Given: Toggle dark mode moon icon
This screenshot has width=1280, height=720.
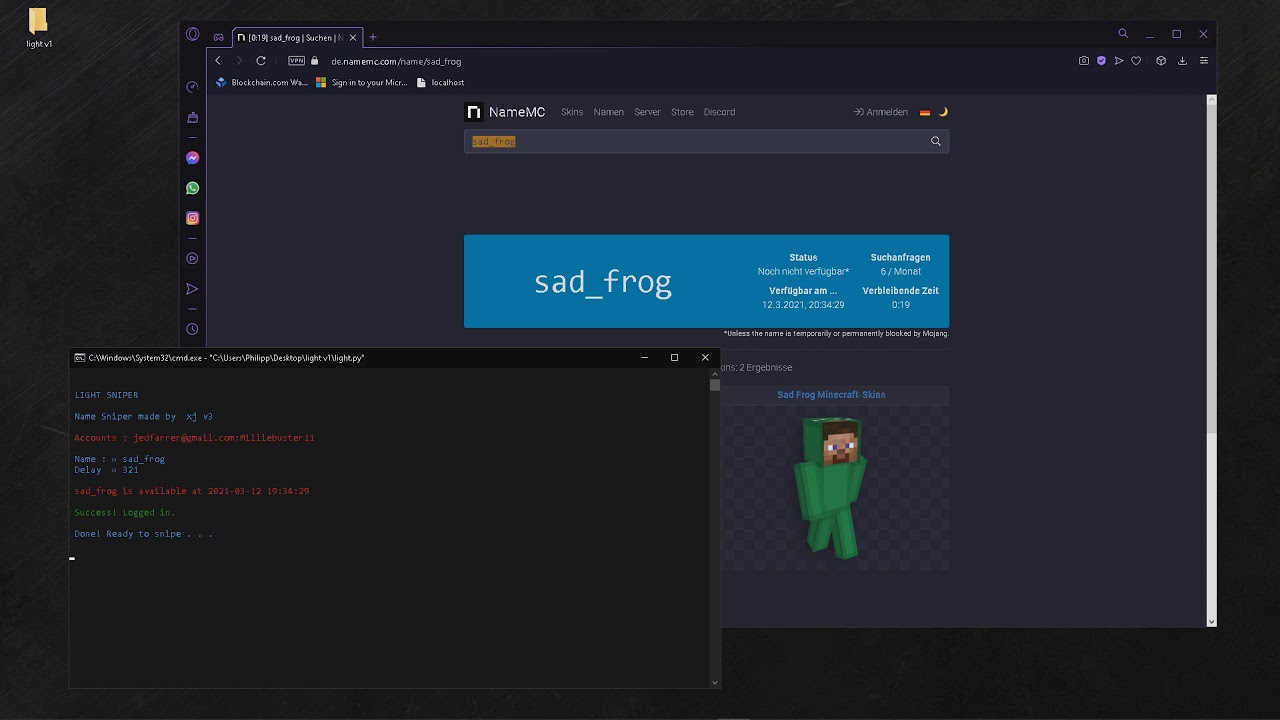Looking at the screenshot, I should click(x=943, y=112).
